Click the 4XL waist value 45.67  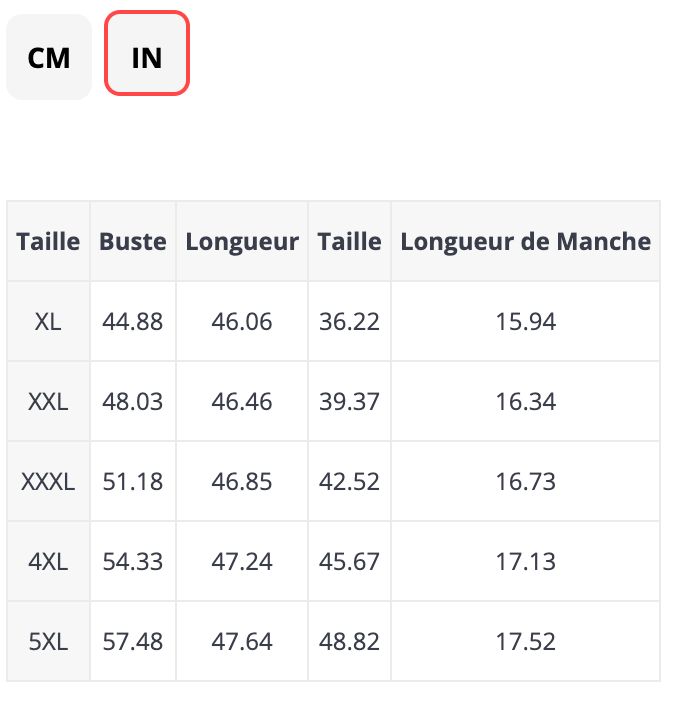point(349,561)
